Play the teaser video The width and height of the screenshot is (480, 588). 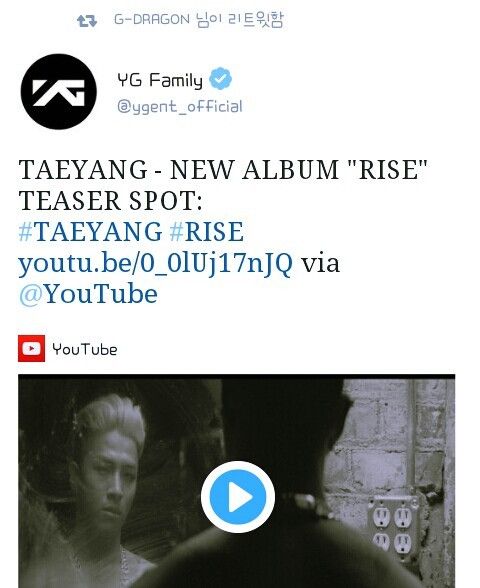pyautogui.click(x=238, y=497)
